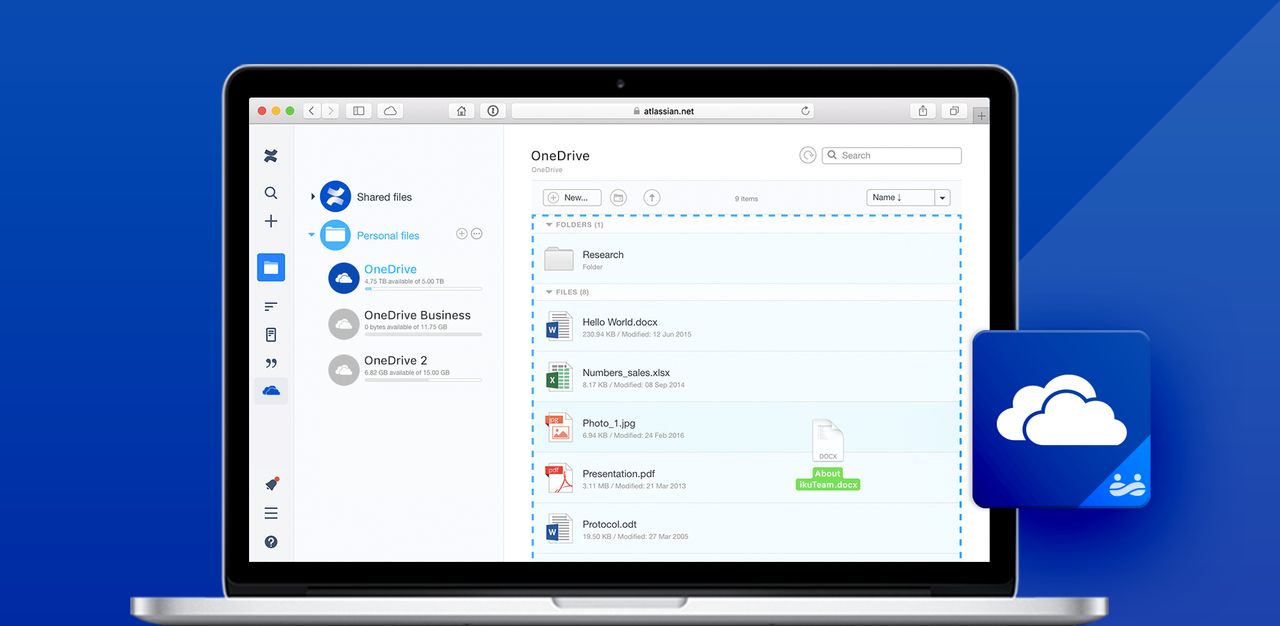Click the Safari share button
This screenshot has width=1280, height=626.
[923, 111]
